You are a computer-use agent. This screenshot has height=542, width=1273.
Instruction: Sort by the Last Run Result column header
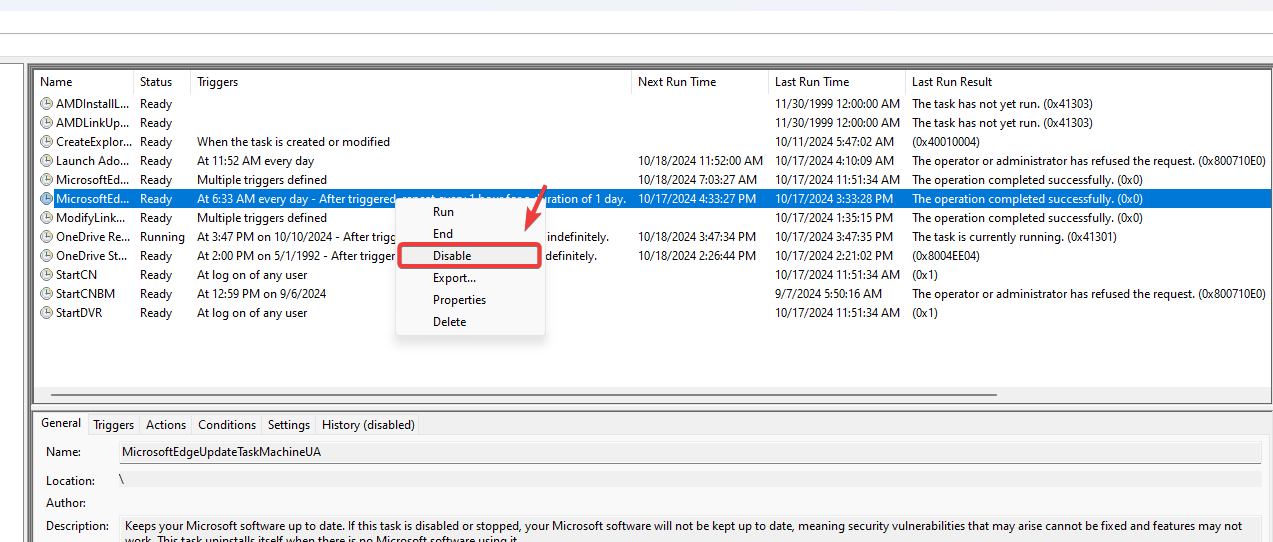point(1087,82)
